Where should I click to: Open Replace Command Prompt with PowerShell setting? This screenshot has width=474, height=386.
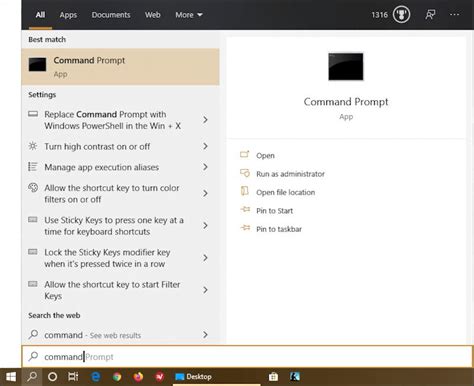point(112,120)
